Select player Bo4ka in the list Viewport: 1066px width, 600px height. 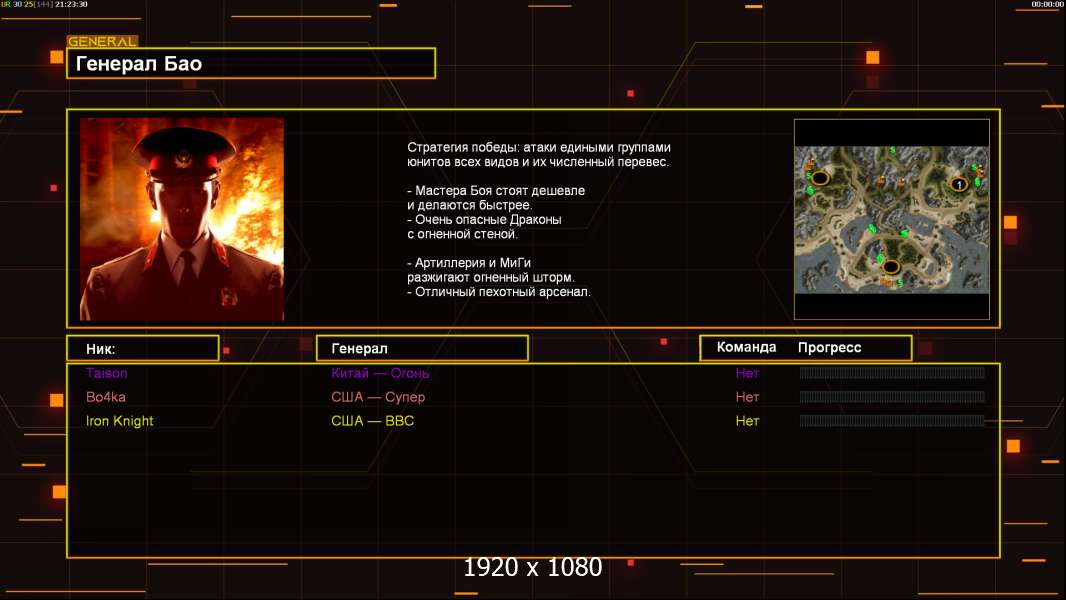pos(105,397)
